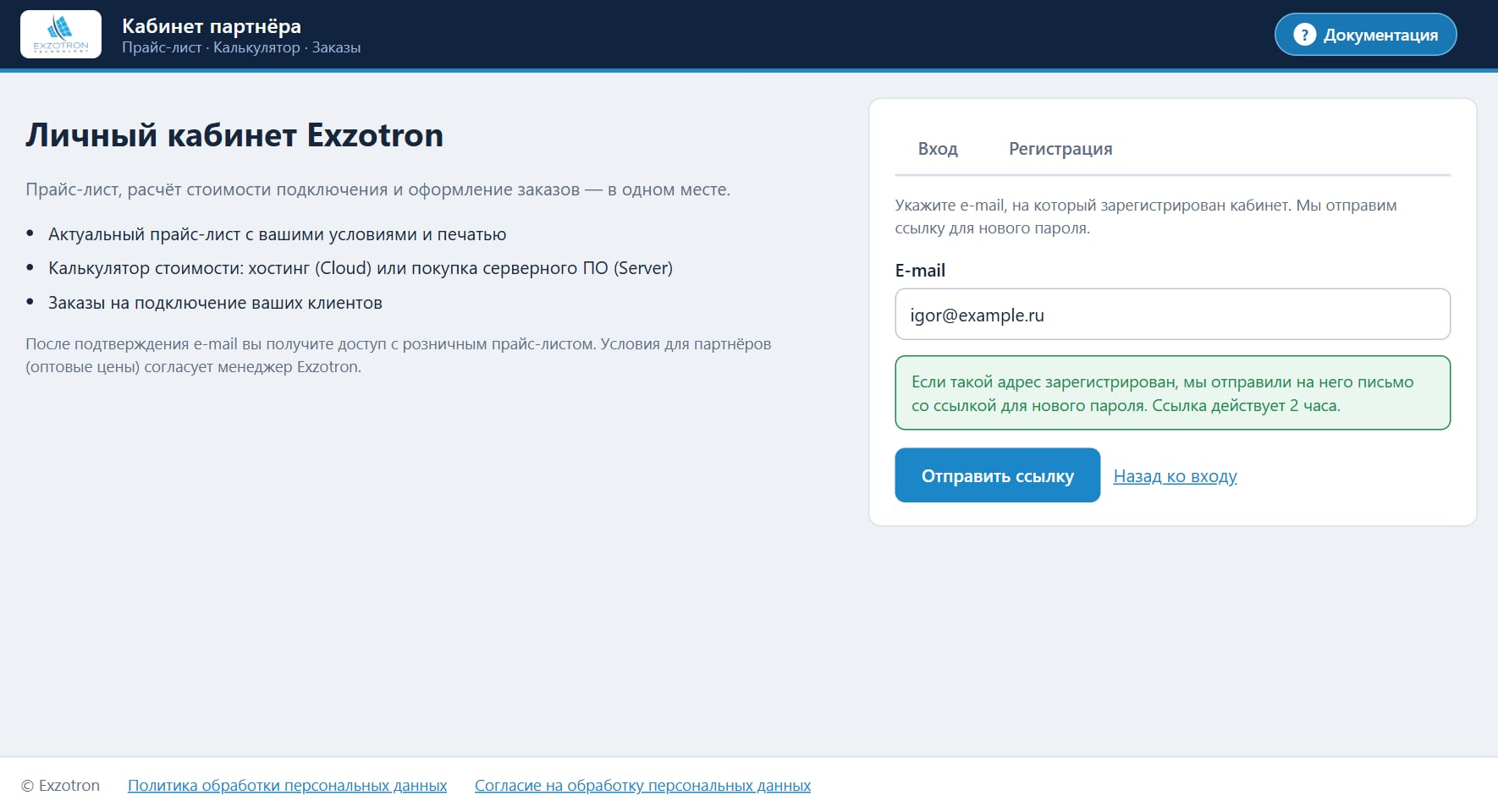Open the Документация help button

(x=1365, y=35)
